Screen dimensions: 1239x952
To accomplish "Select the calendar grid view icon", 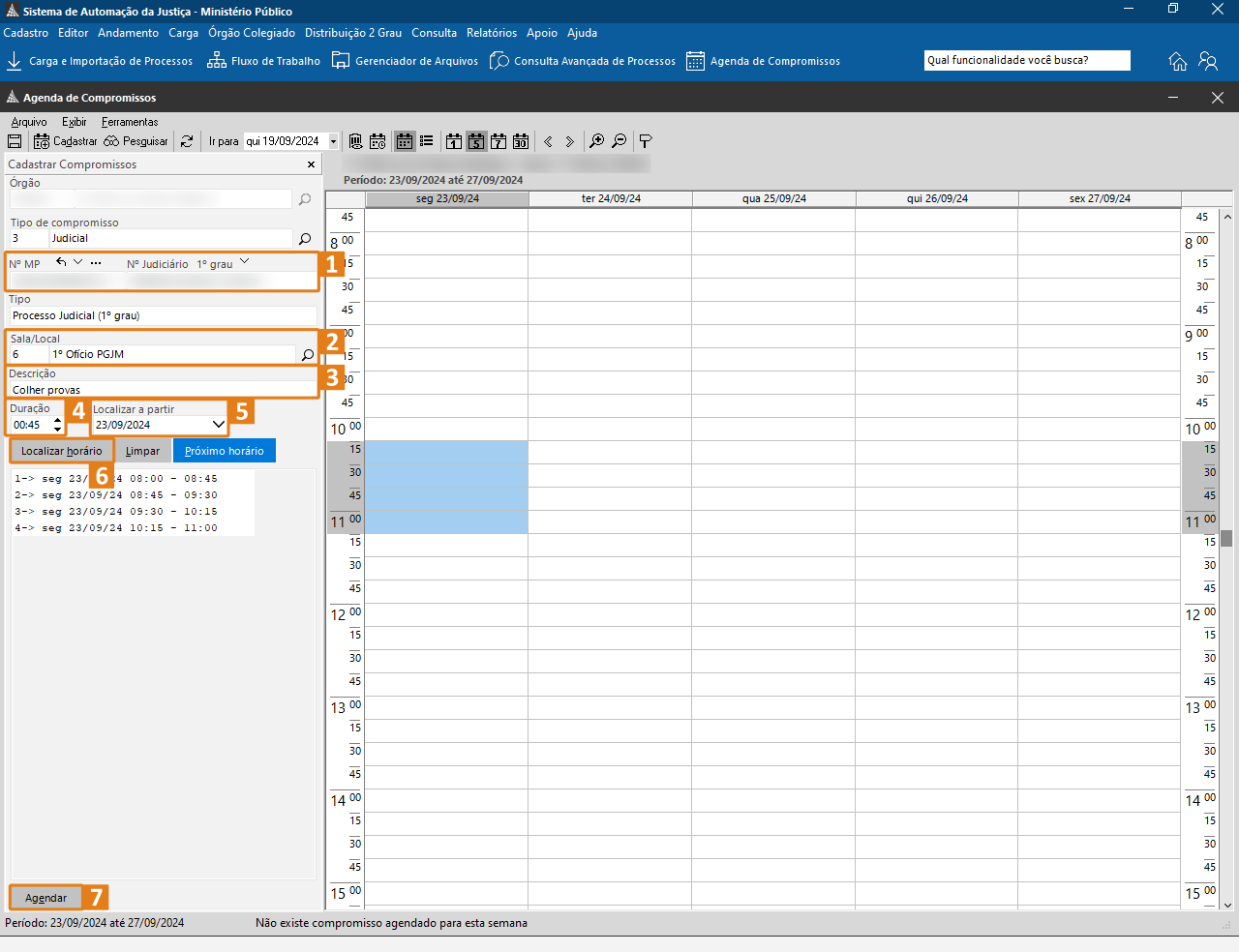I will 405,141.
